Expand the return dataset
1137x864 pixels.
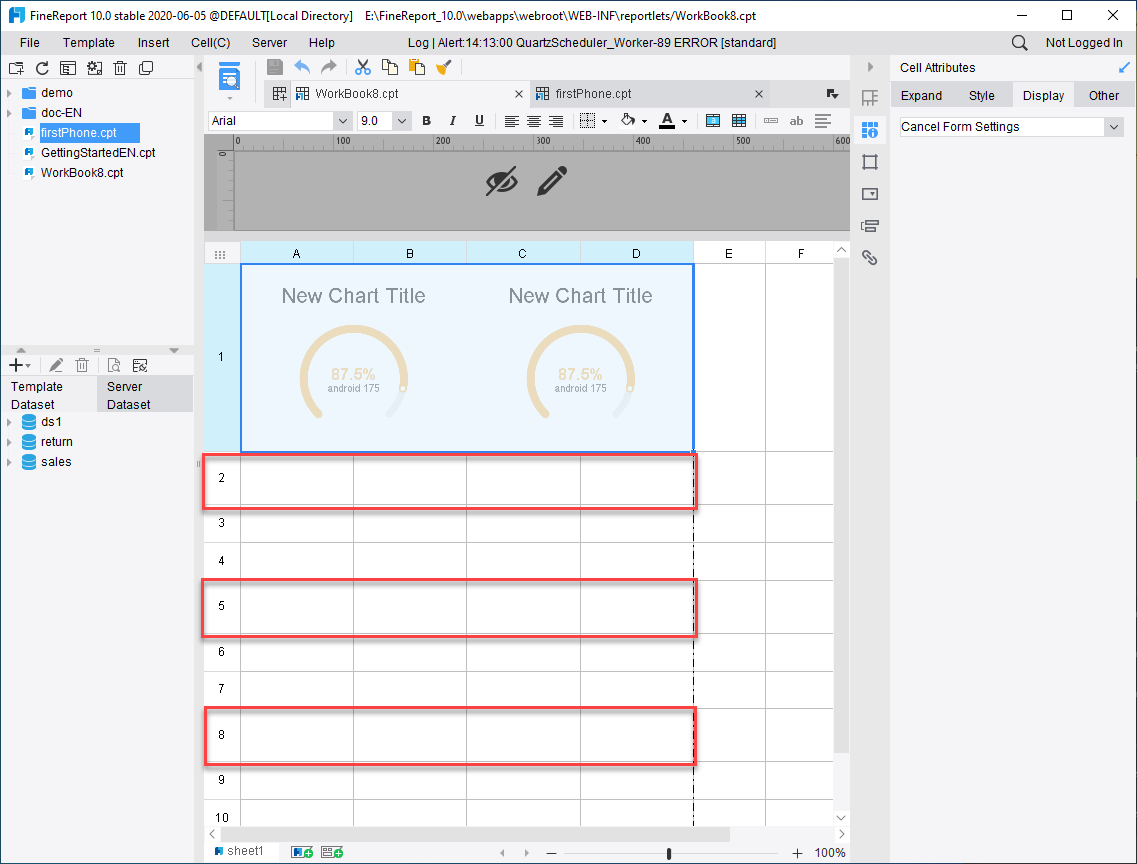pos(9,442)
